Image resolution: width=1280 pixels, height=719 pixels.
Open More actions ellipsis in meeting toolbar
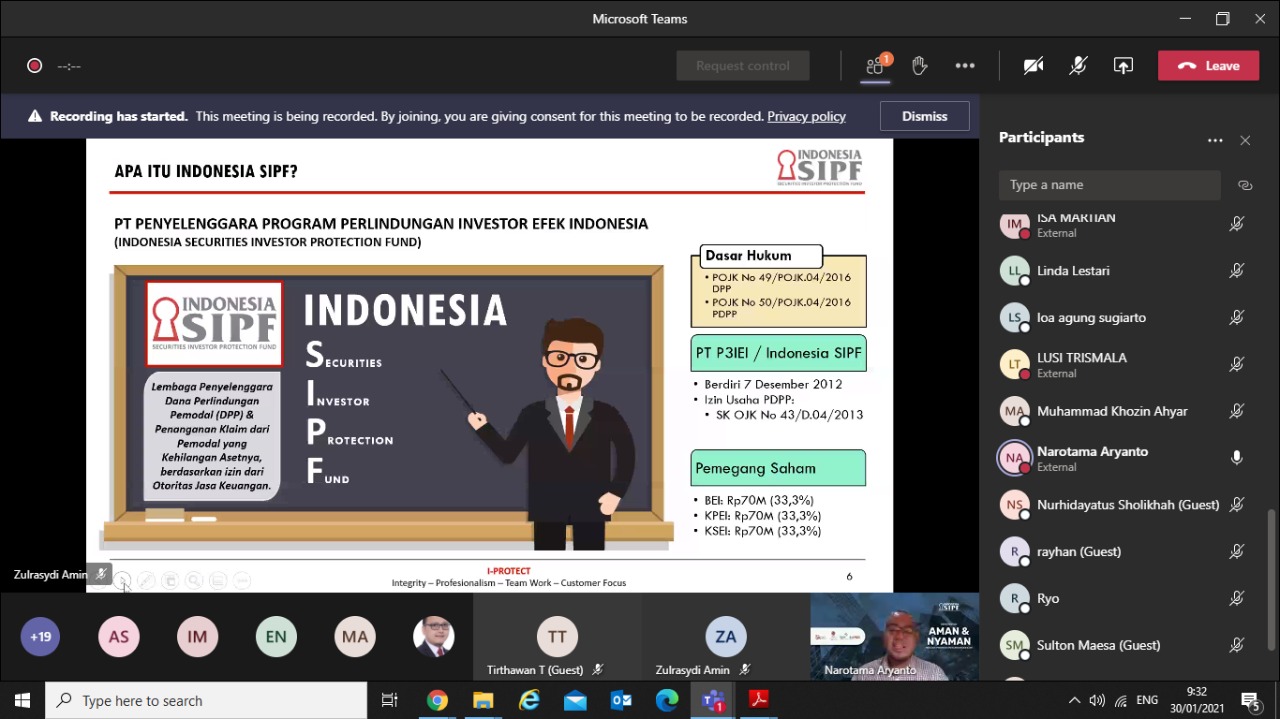pos(964,66)
